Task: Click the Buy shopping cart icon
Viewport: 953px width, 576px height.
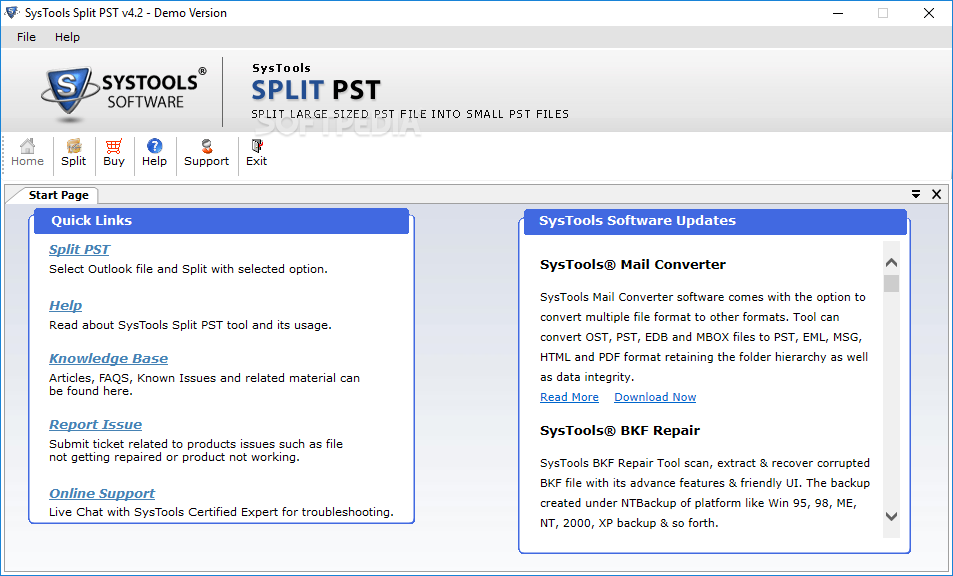Action: [x=114, y=153]
